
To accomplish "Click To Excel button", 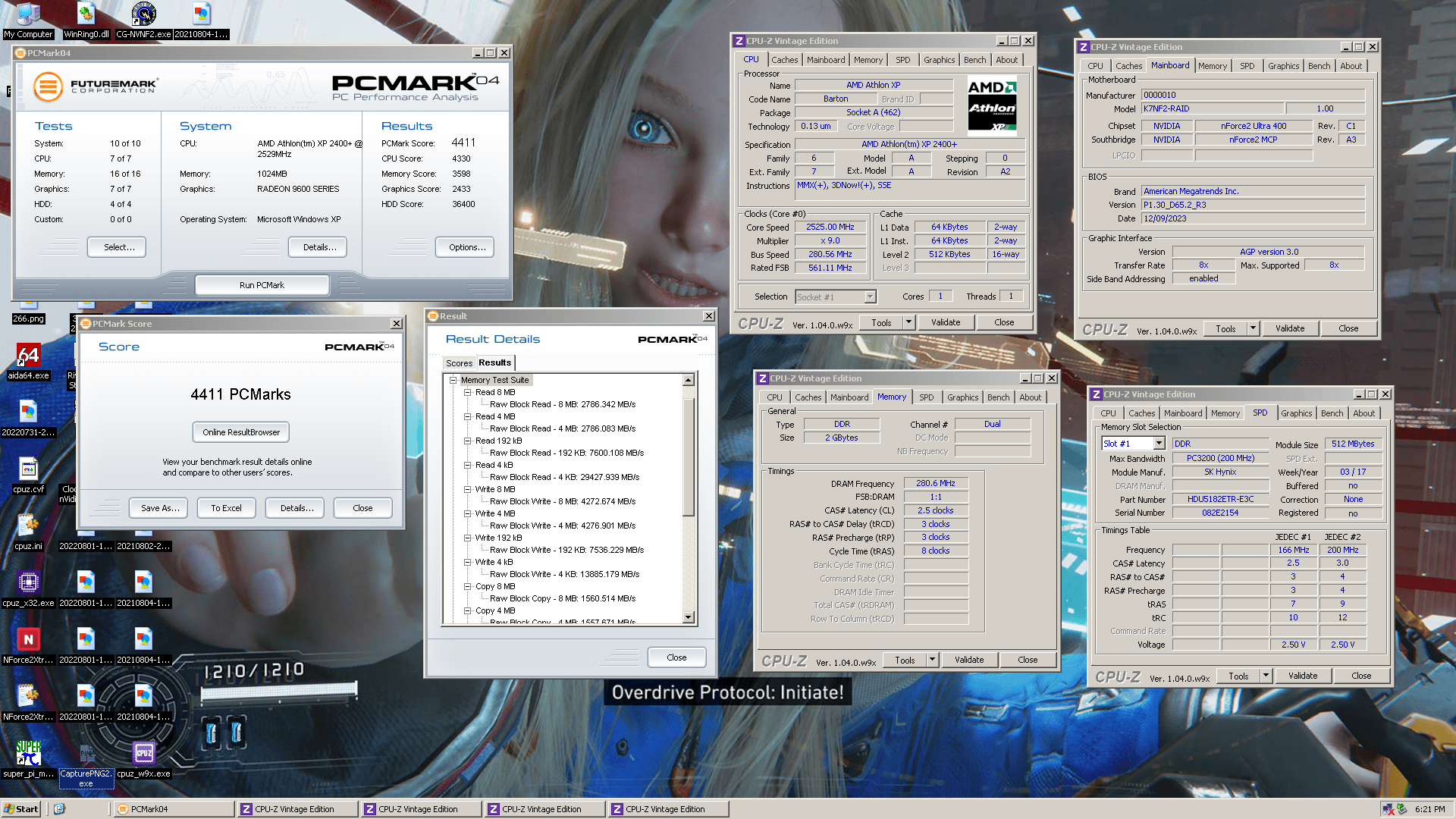I will pyautogui.click(x=226, y=508).
